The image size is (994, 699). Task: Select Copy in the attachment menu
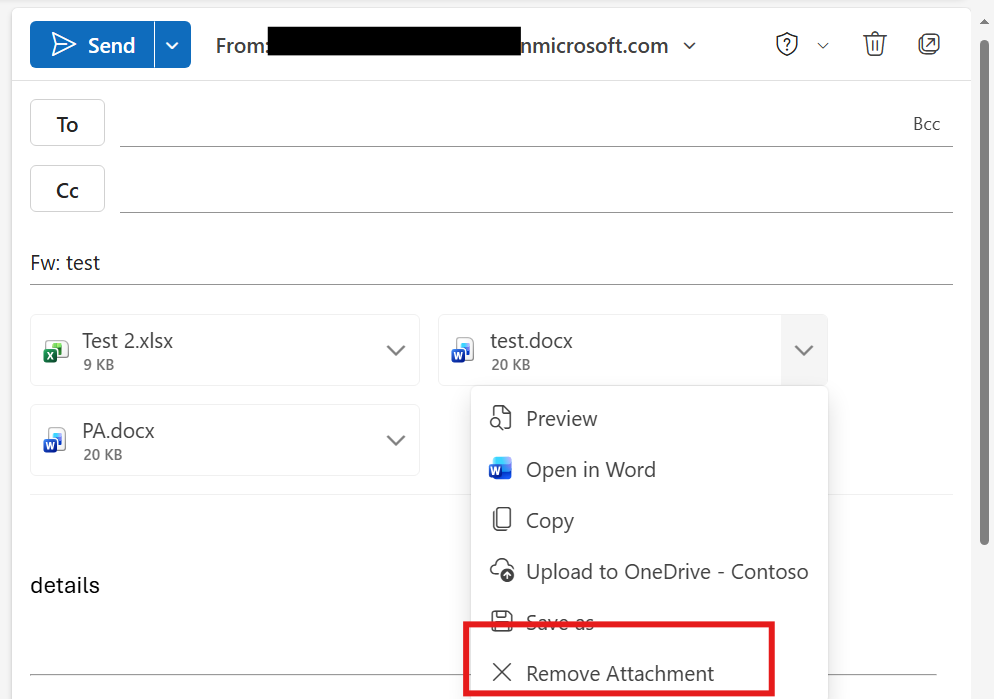[x=649, y=520]
